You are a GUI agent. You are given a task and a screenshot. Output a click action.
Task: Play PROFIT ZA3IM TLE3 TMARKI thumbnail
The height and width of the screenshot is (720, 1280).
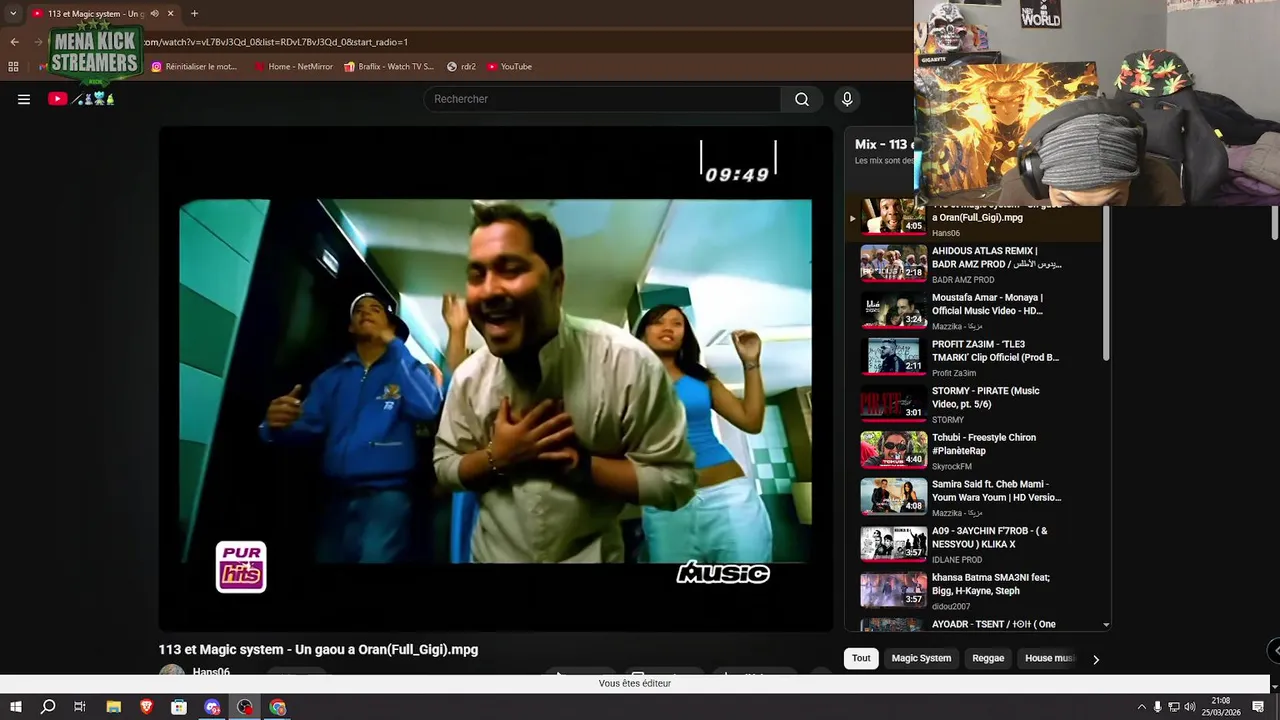click(893, 356)
